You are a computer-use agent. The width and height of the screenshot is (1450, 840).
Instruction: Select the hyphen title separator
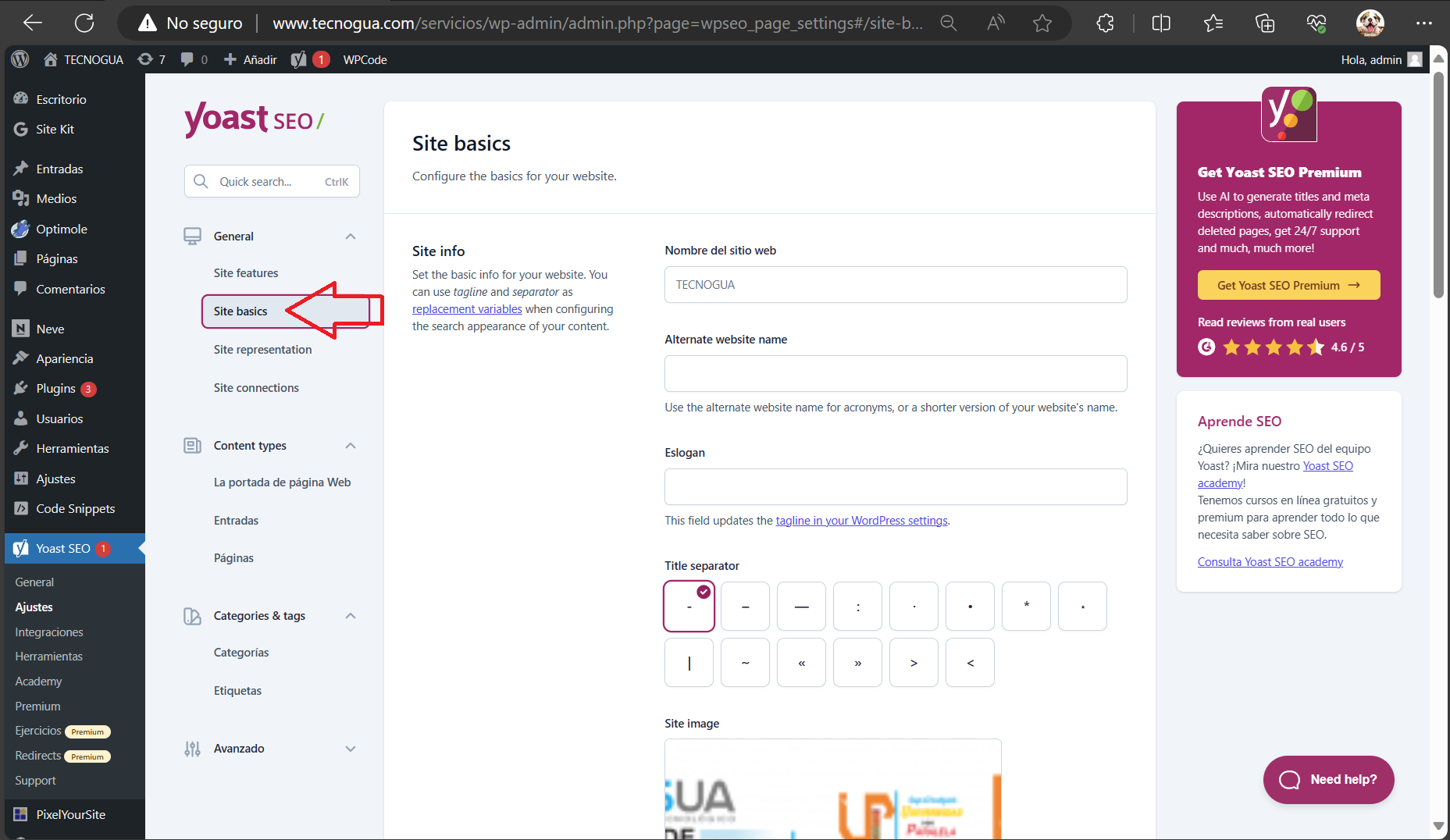pos(689,607)
